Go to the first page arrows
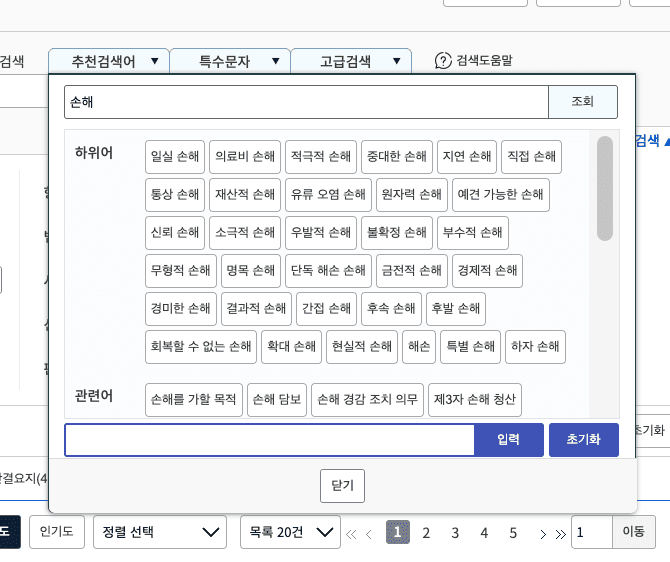Viewport: 670px width, 562px height. click(351, 534)
